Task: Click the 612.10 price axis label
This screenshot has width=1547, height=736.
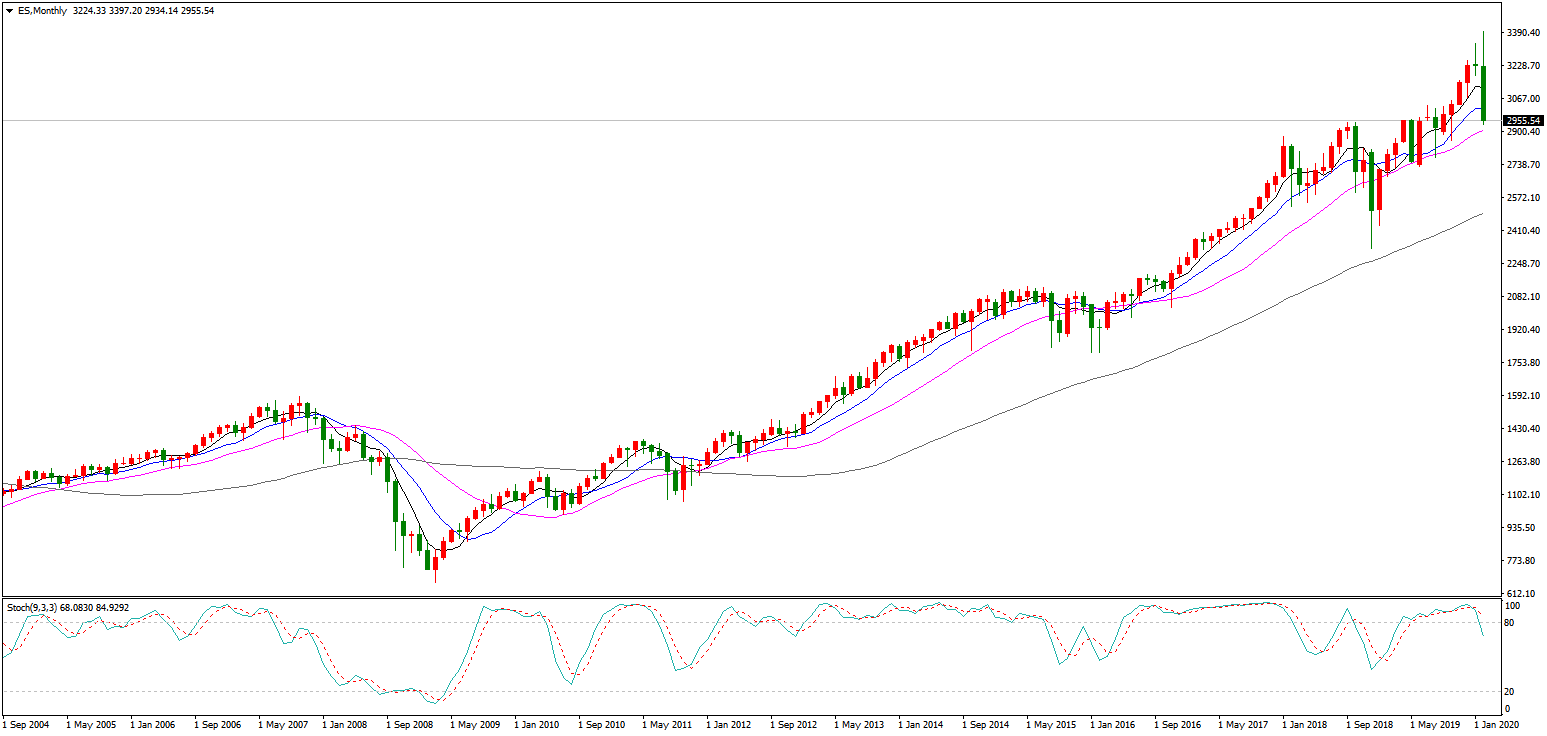Action: (1522, 594)
